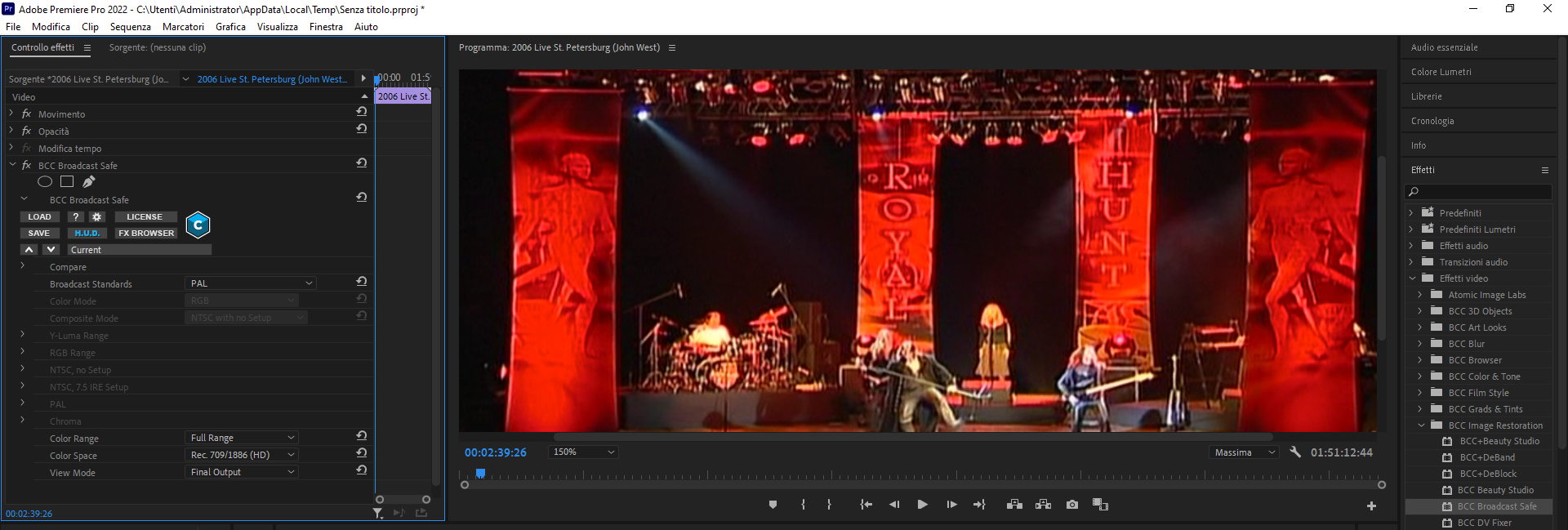Viewport: 1568px width, 530px height.
Task: Expand the Compare parameter group
Action: 23,266
